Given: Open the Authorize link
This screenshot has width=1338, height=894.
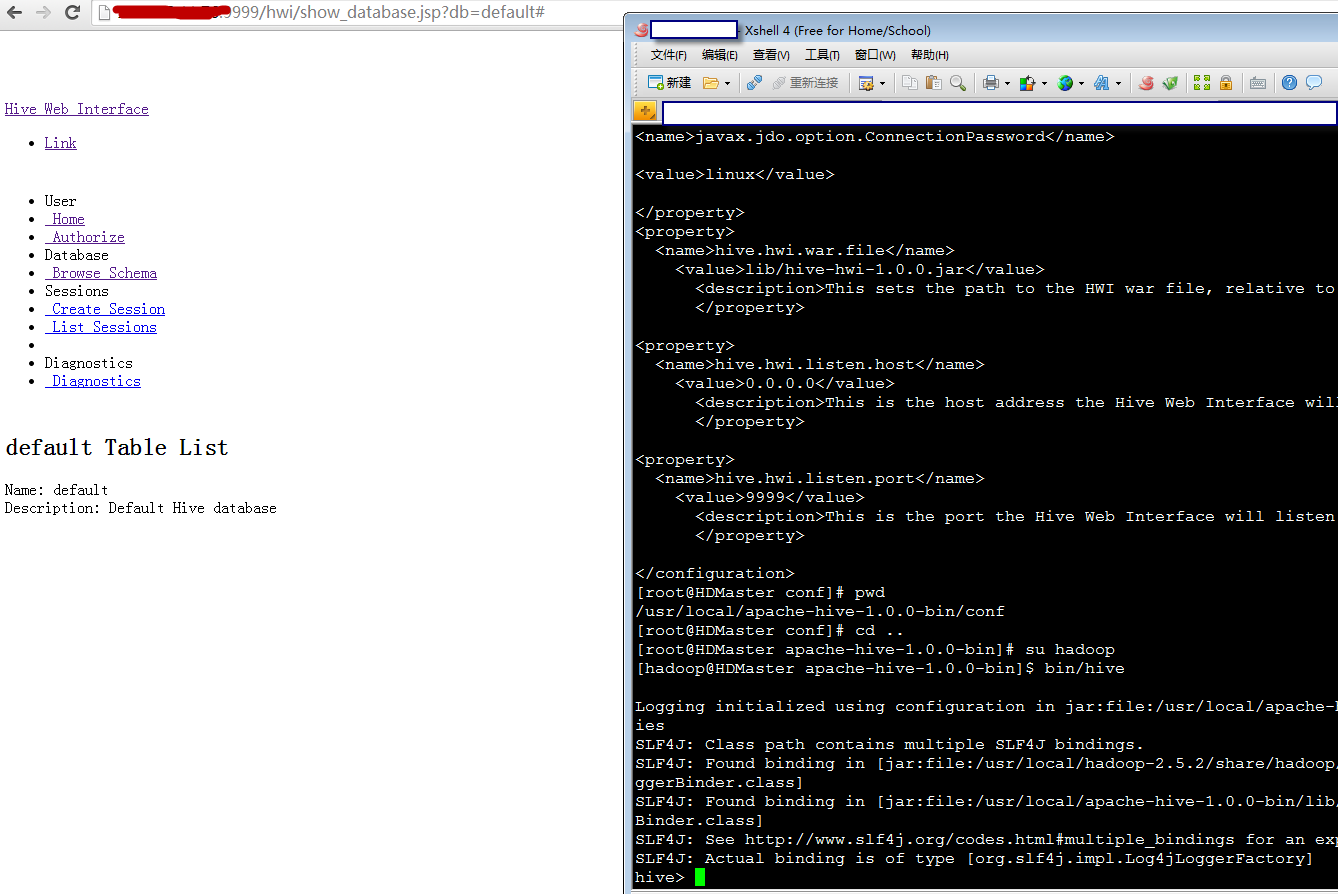Looking at the screenshot, I should (x=85, y=237).
